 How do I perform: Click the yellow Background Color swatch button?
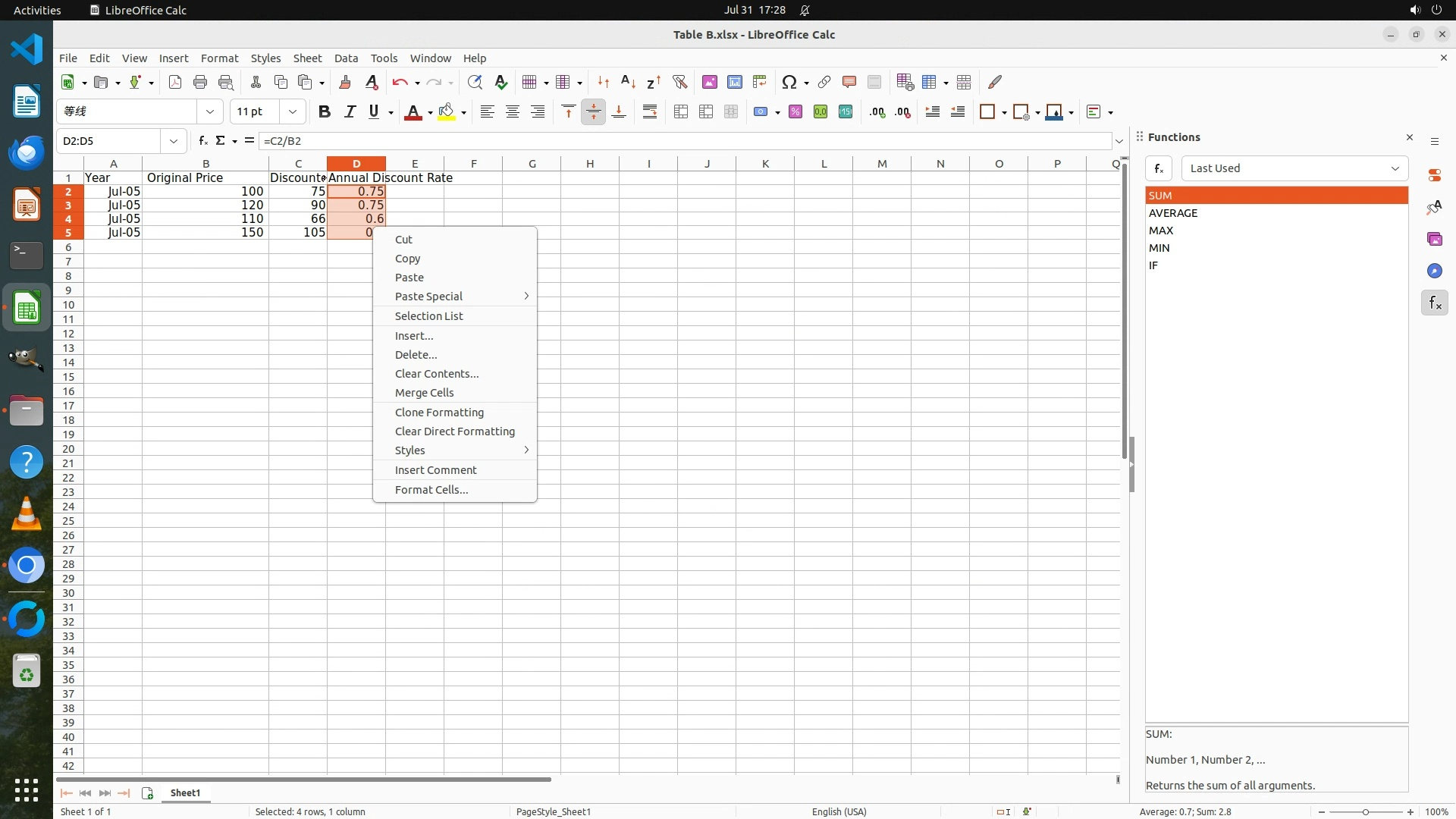(x=447, y=112)
